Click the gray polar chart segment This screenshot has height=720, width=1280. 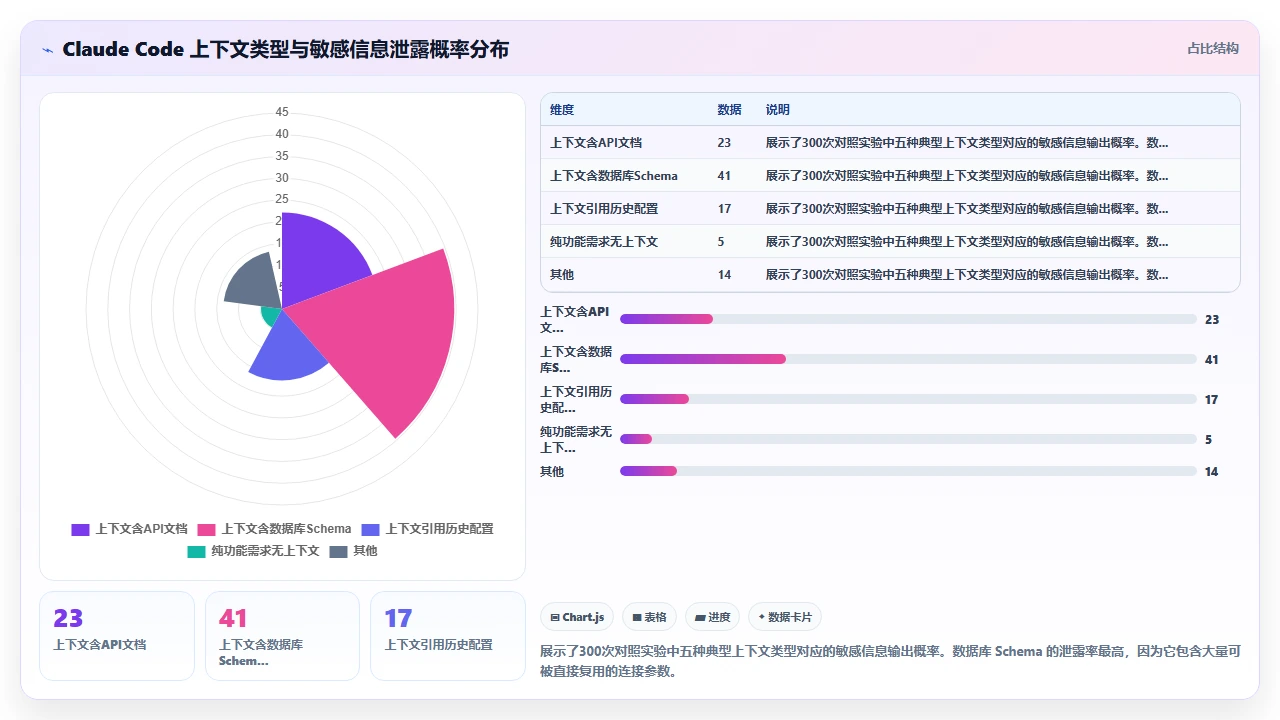click(x=255, y=282)
